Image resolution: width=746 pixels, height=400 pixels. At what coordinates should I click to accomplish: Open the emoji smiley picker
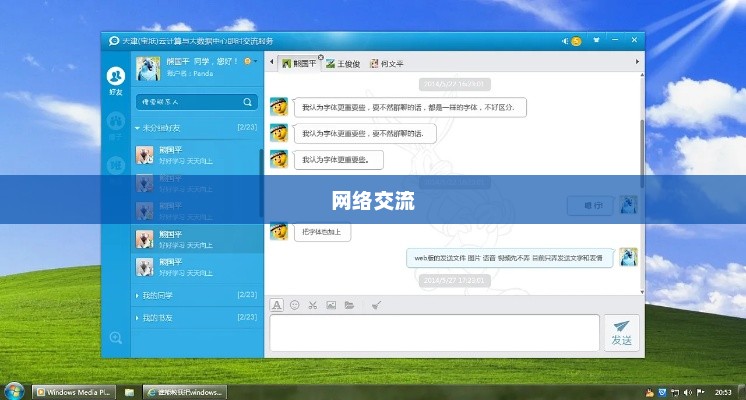294,305
